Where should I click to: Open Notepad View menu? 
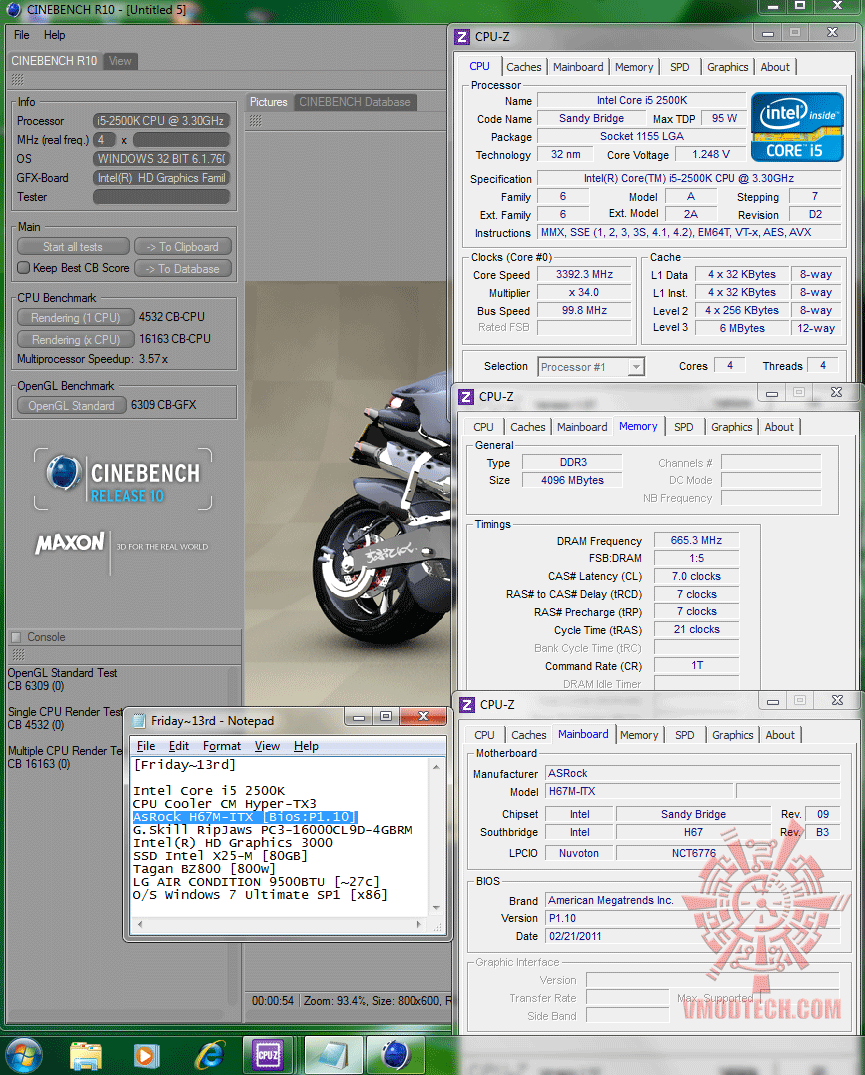click(x=267, y=746)
